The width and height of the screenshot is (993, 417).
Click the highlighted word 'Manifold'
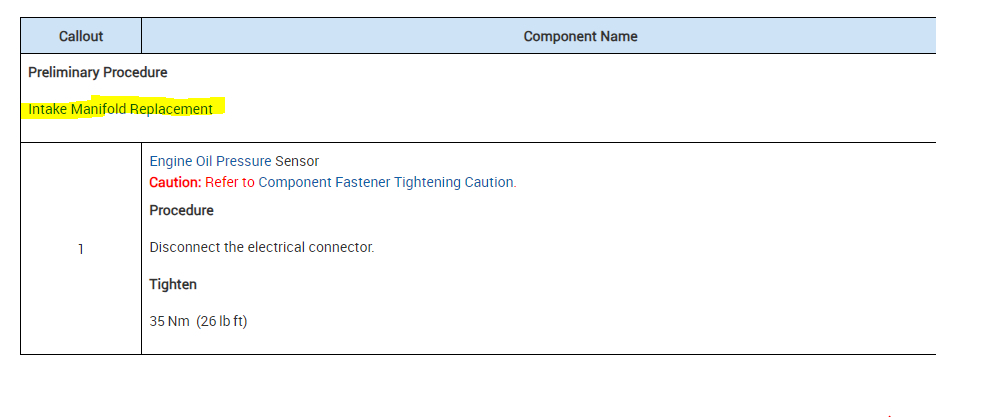[98, 109]
